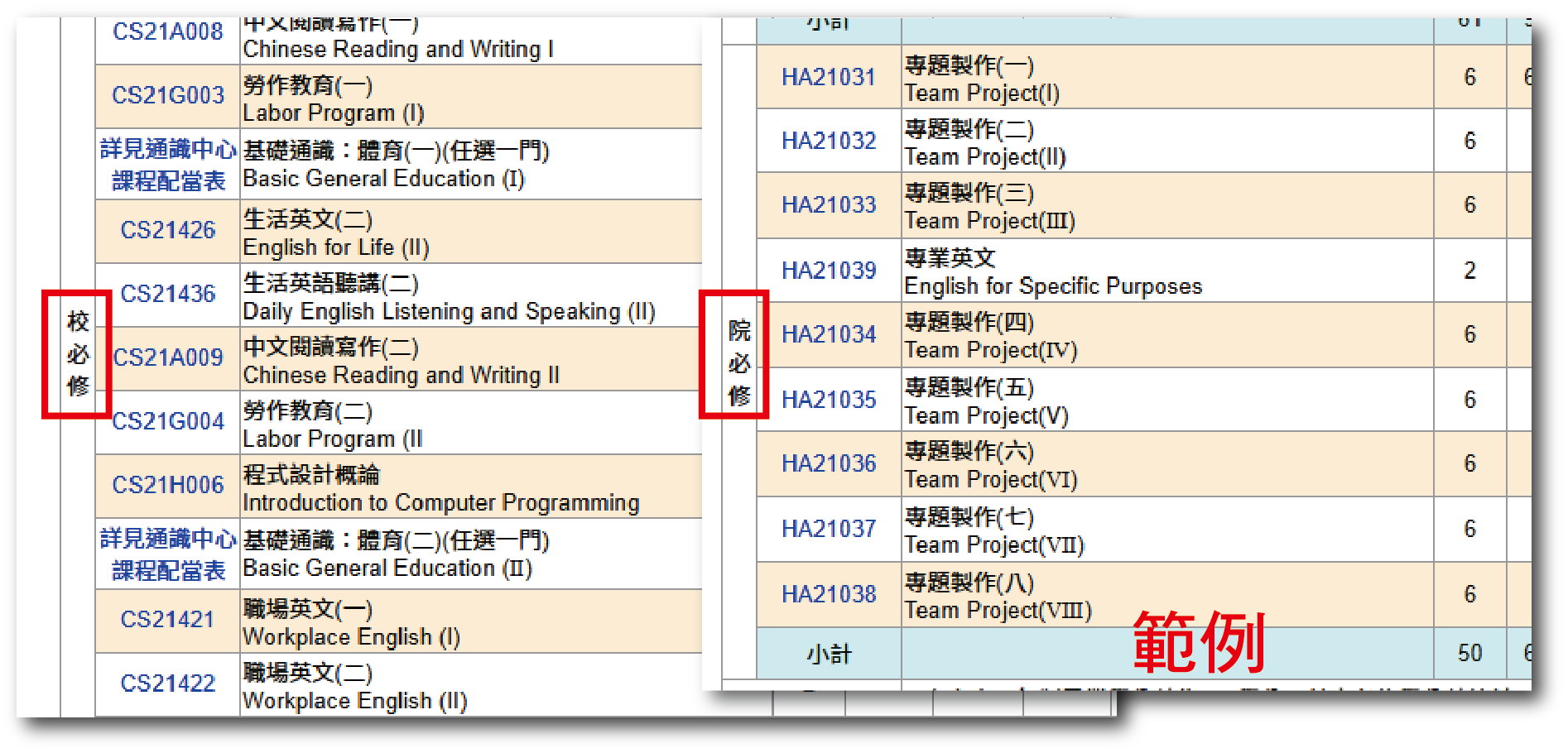Click 'English for Life (II)' text
This screenshot has width=1568, height=753.
click(x=336, y=247)
